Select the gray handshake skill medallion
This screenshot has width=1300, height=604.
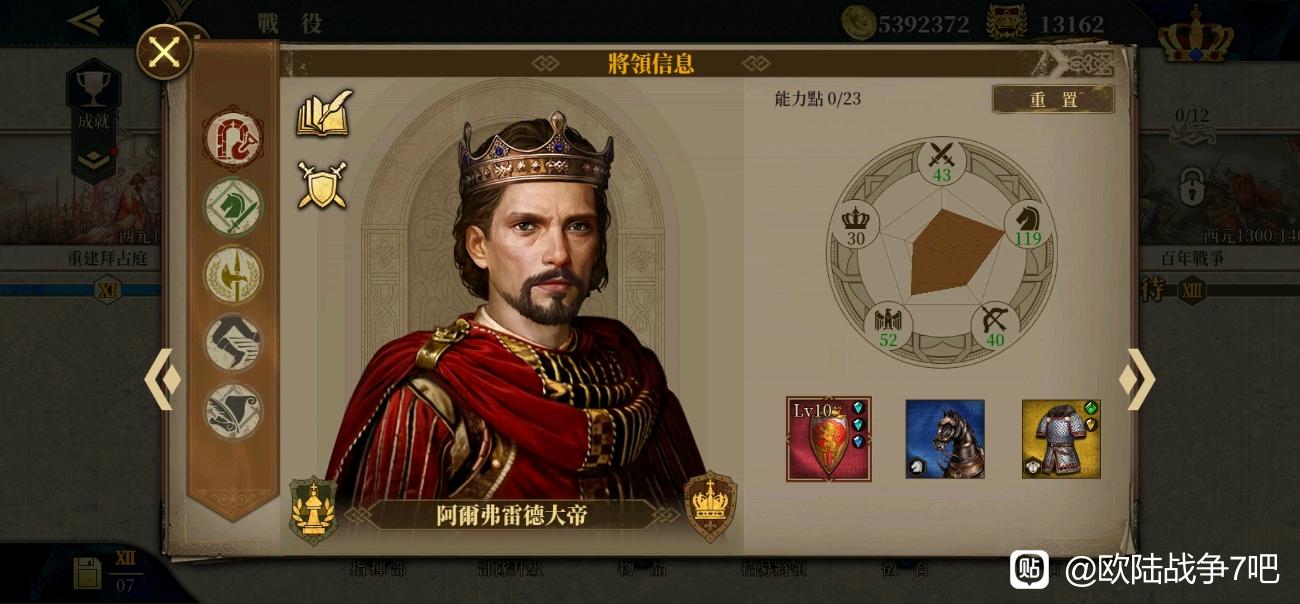pos(234,342)
